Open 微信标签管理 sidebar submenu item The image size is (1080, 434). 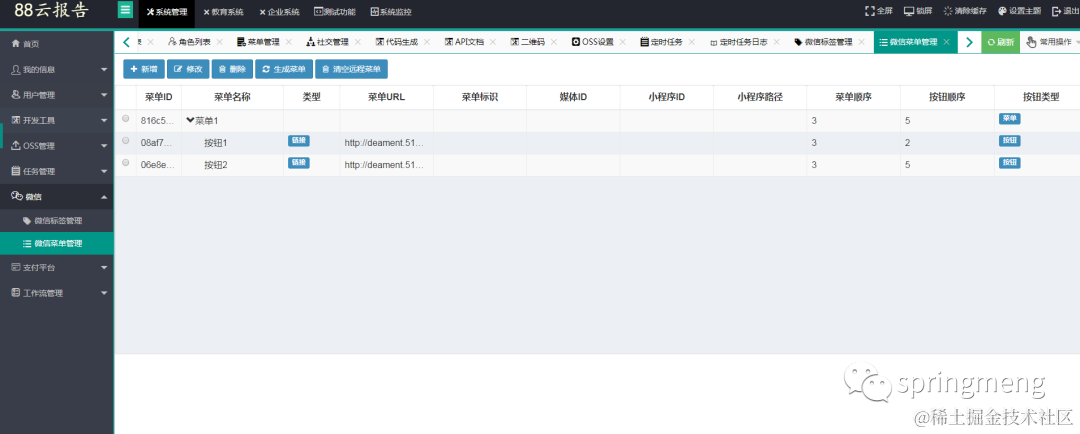[58, 221]
